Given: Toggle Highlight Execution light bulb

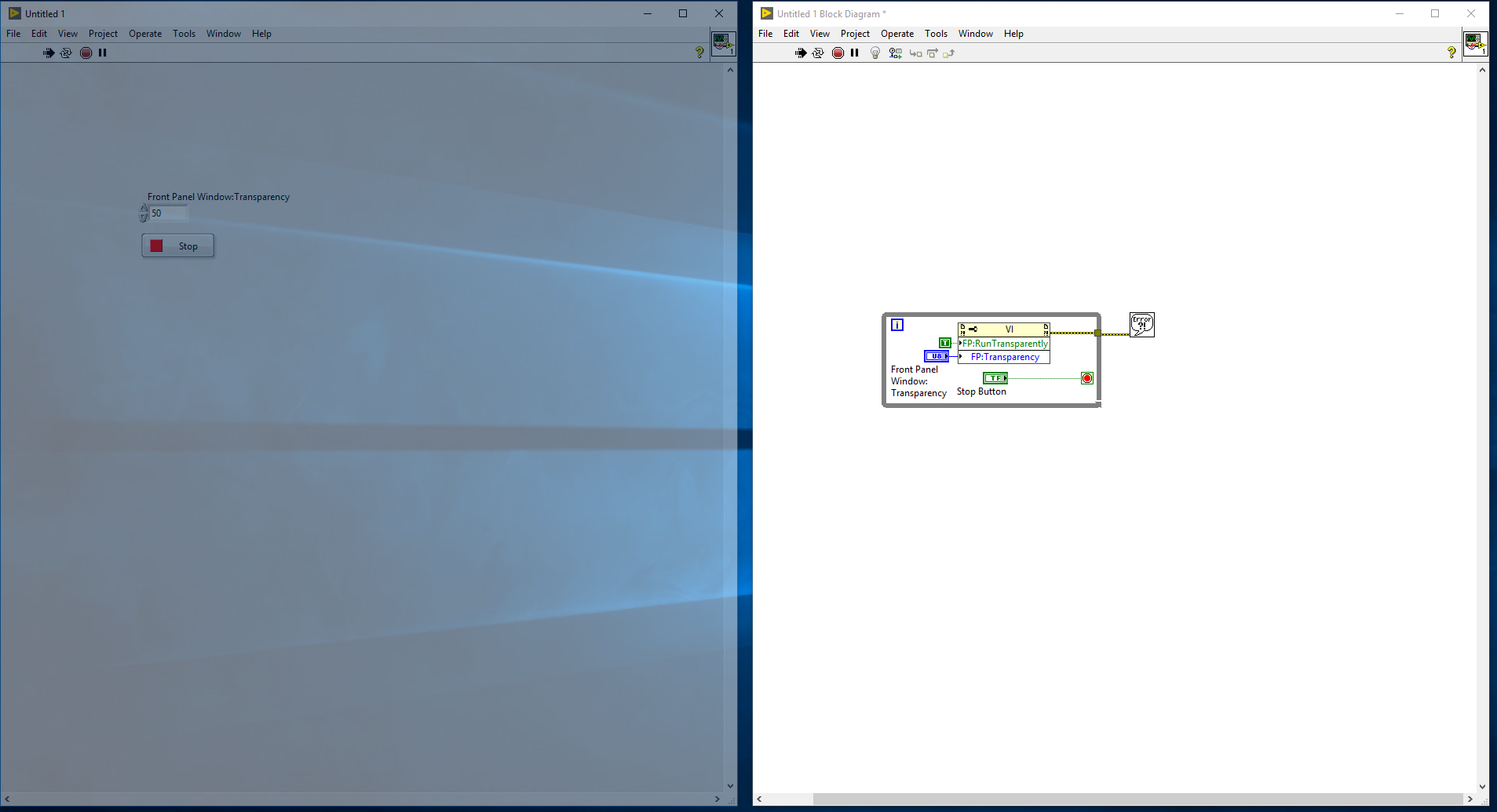Looking at the screenshot, I should tap(875, 53).
